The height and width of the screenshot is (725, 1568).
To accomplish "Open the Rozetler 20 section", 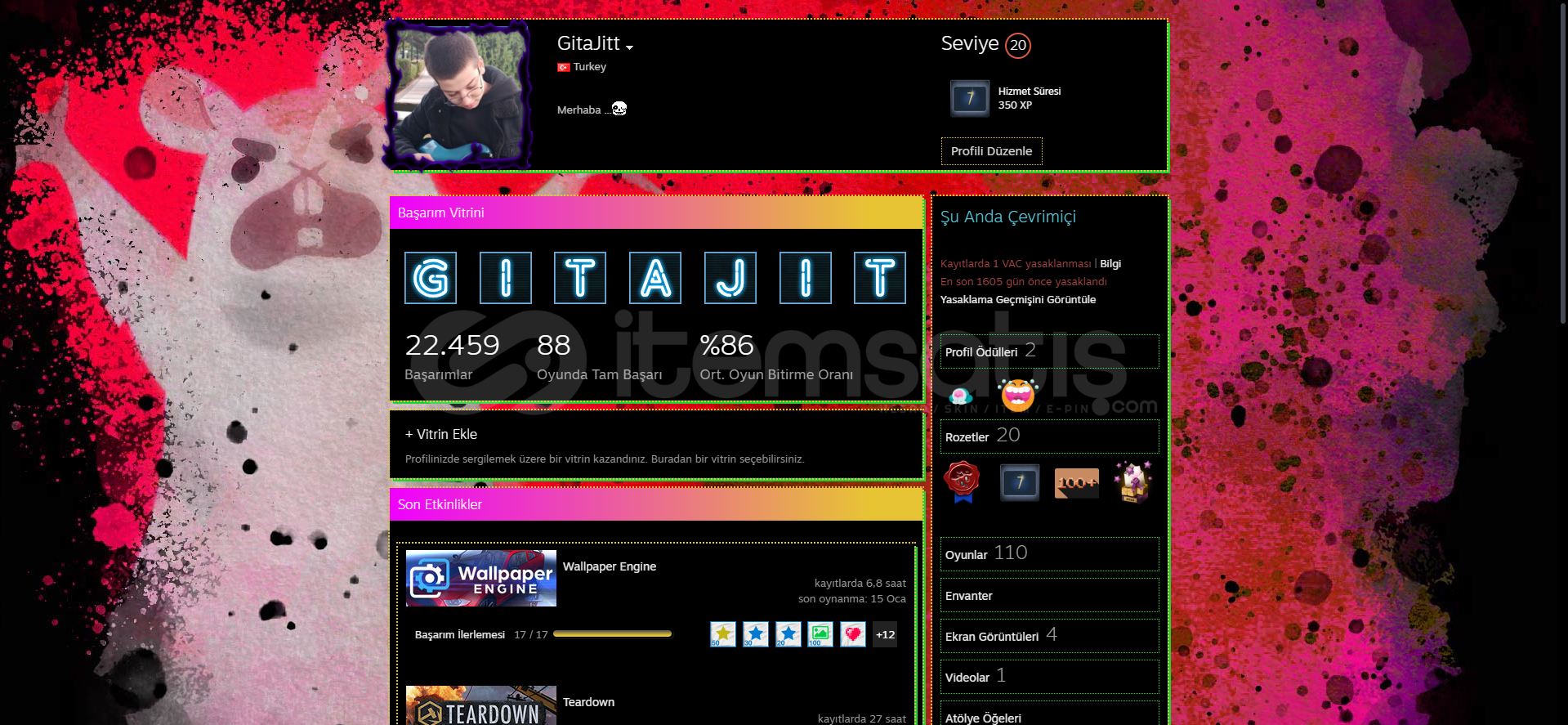I will click(1049, 436).
